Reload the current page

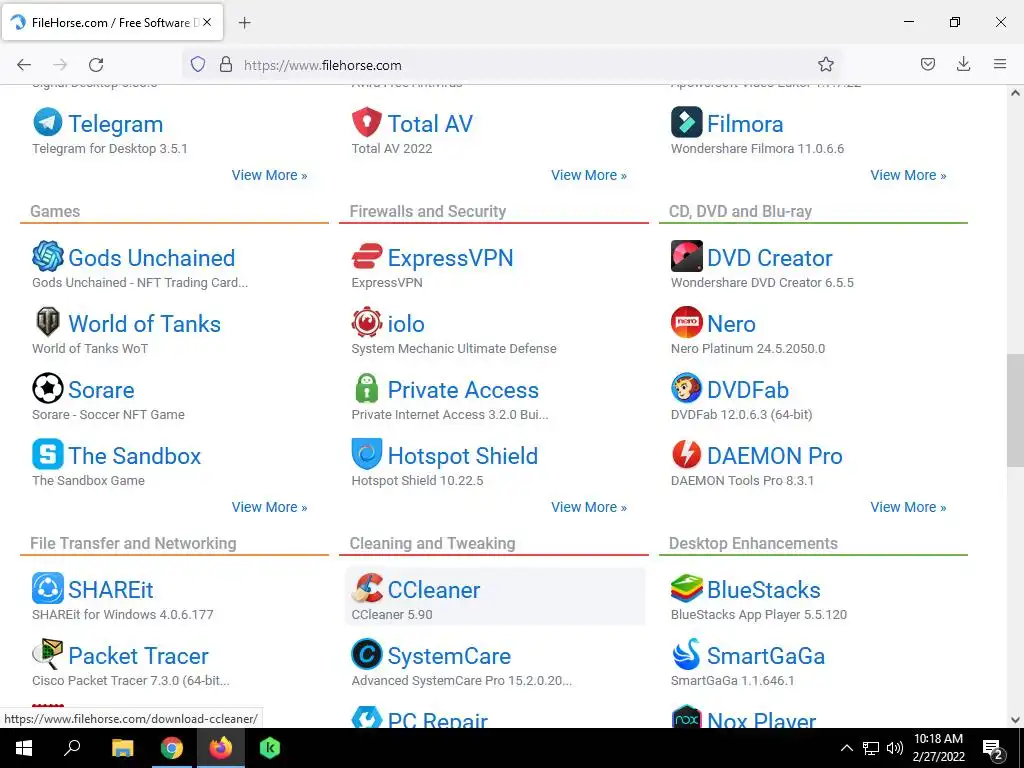[96, 65]
